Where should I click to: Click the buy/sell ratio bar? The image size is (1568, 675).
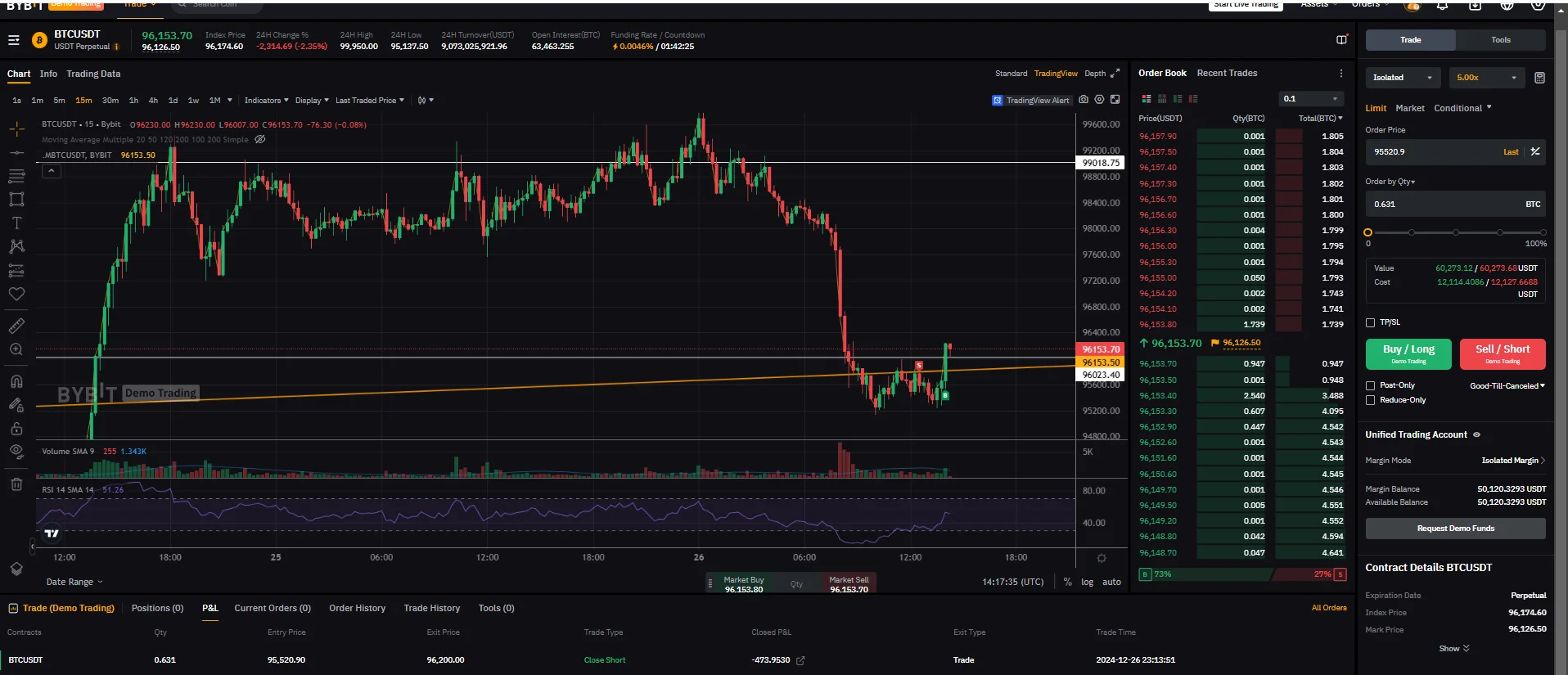pos(1242,574)
